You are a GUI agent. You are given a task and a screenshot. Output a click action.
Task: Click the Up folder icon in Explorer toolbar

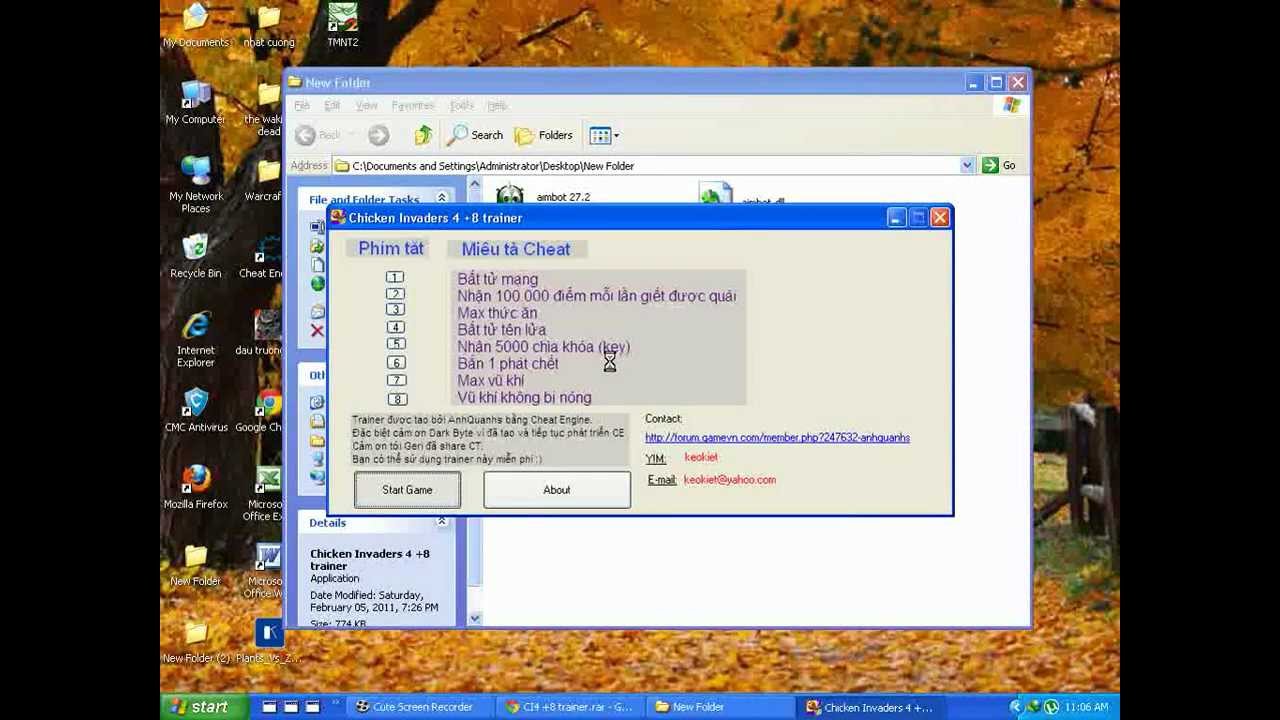point(423,135)
